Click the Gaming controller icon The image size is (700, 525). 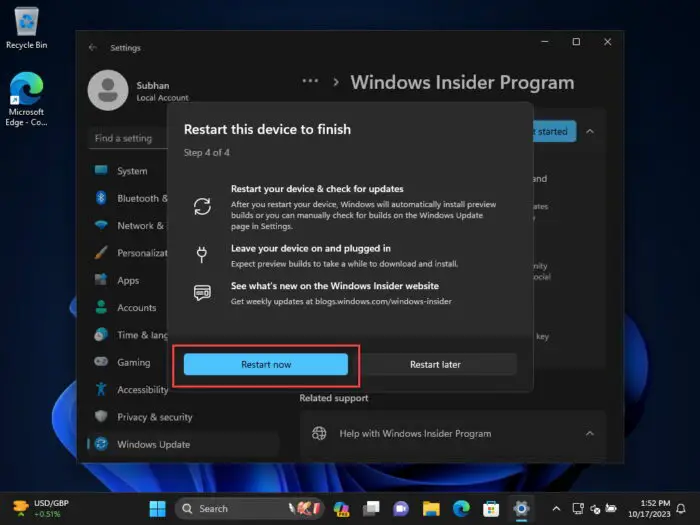pyautogui.click(x=101, y=362)
